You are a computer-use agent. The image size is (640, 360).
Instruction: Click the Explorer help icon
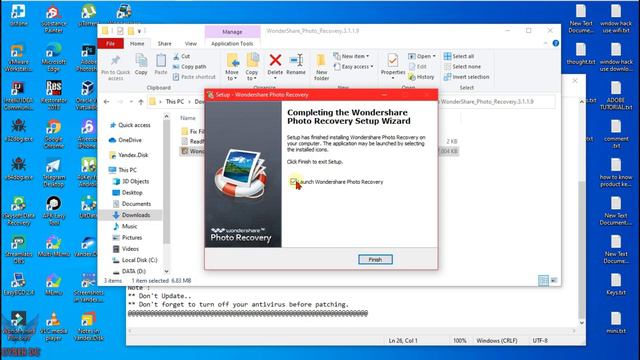pyautogui.click(x=556, y=43)
